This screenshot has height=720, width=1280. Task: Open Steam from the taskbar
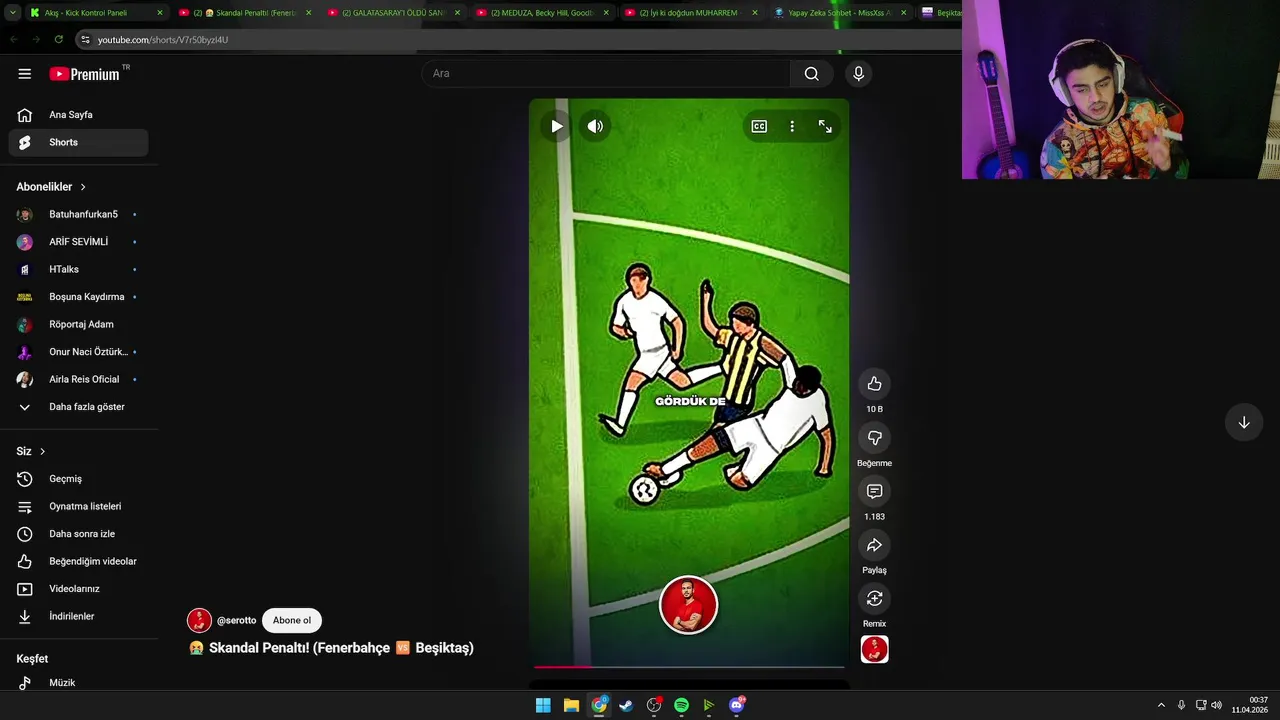tap(626, 705)
